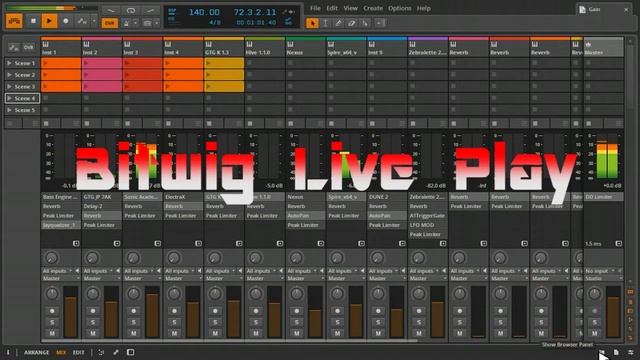This screenshot has width=640, height=360.
Task: Select the Pen tool
Action: [338, 23]
